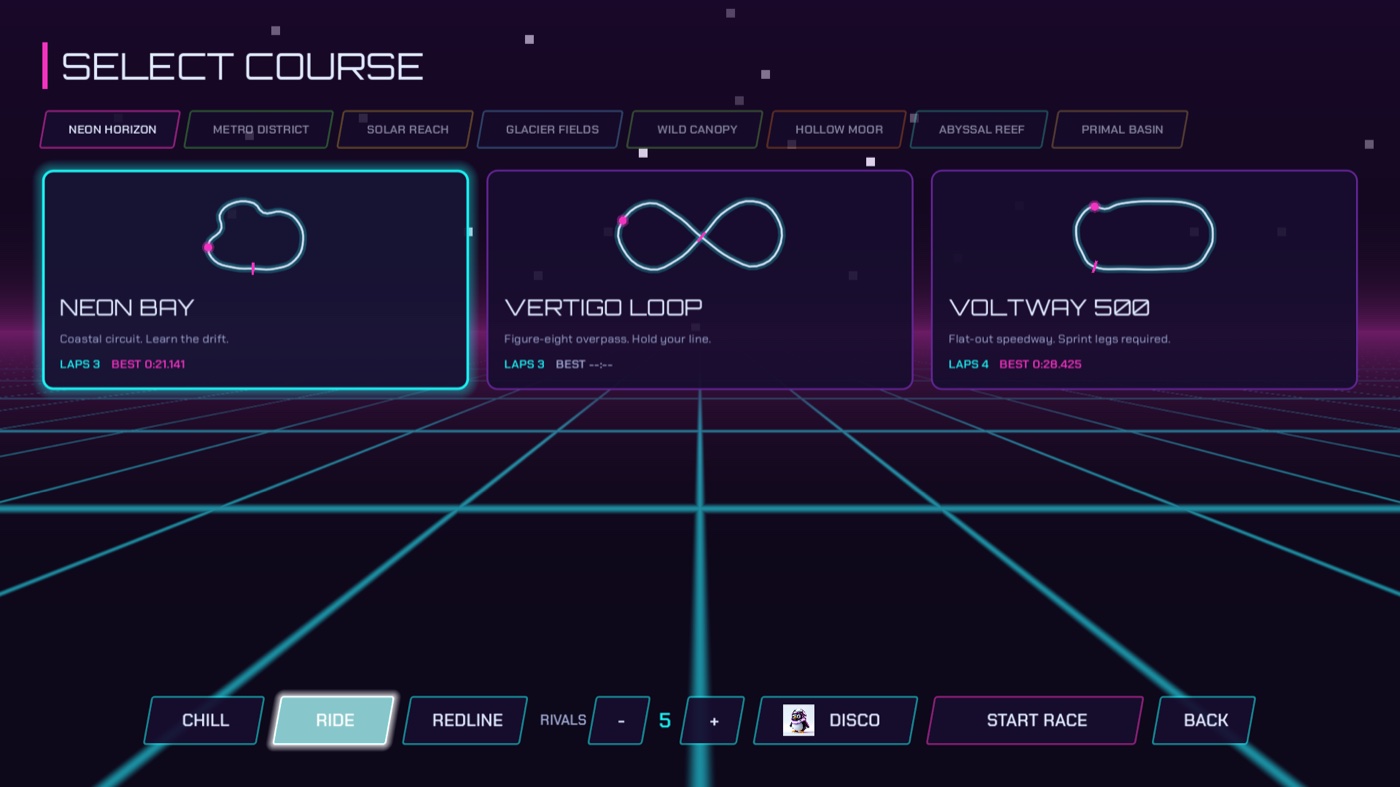Click the Vertigo Loop figure-eight track outline
The height and width of the screenshot is (787, 1400).
(x=699, y=235)
